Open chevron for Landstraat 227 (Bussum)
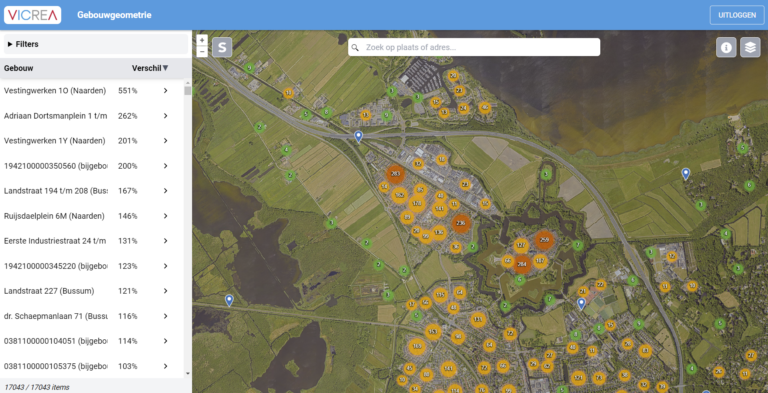Viewport: 768px width, 393px height. 166,291
